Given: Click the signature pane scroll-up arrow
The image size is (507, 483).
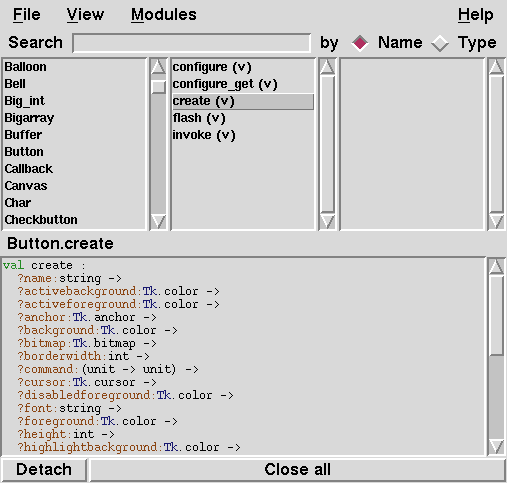Looking at the screenshot, I should point(496,266).
